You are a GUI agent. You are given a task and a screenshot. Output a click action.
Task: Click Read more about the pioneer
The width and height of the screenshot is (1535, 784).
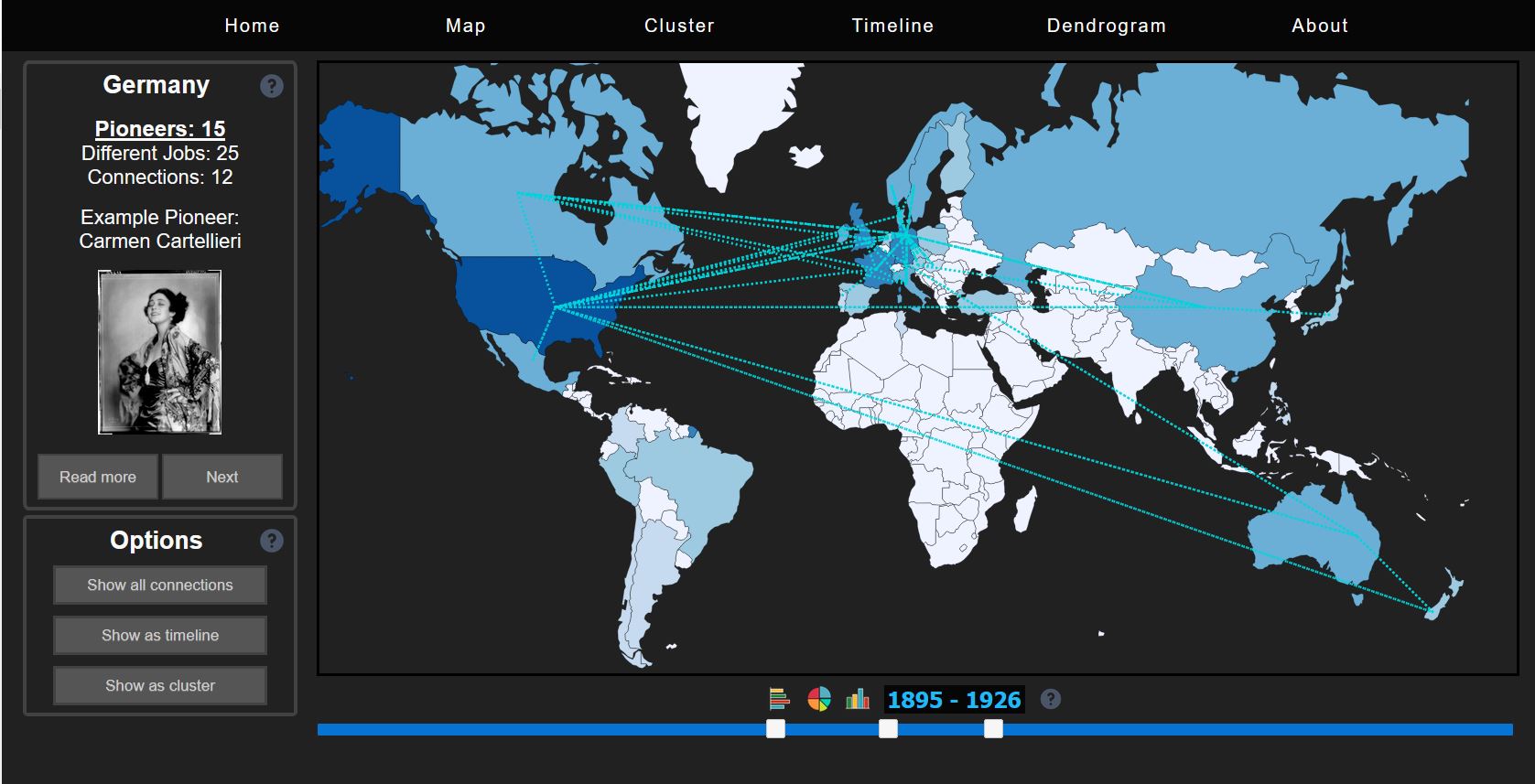[98, 477]
